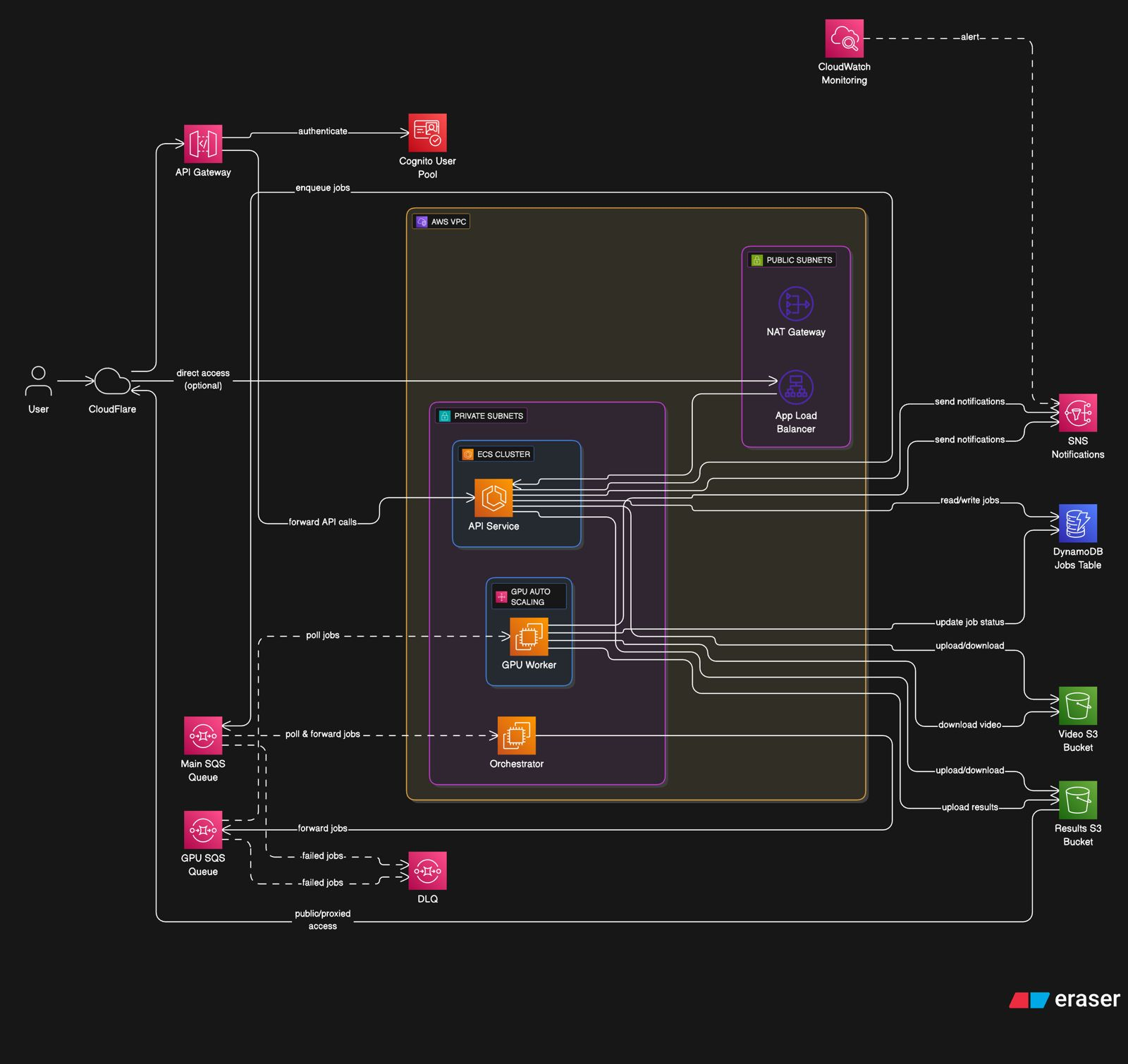This screenshot has height=1064, width=1128.
Task: Click the SNS Notifications icon
Action: tap(1078, 412)
